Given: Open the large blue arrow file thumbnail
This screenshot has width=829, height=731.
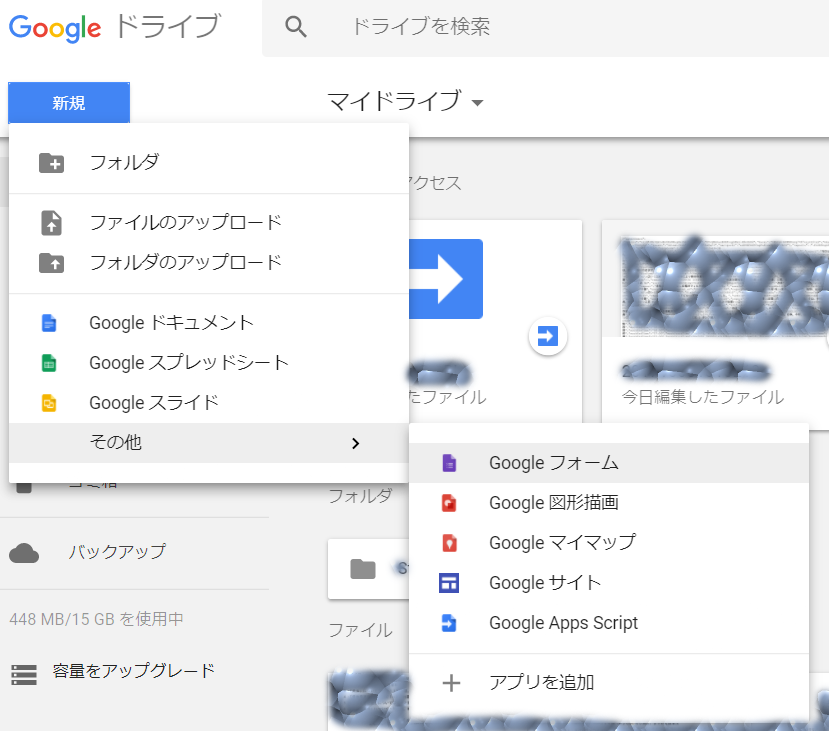Looking at the screenshot, I should [x=446, y=279].
